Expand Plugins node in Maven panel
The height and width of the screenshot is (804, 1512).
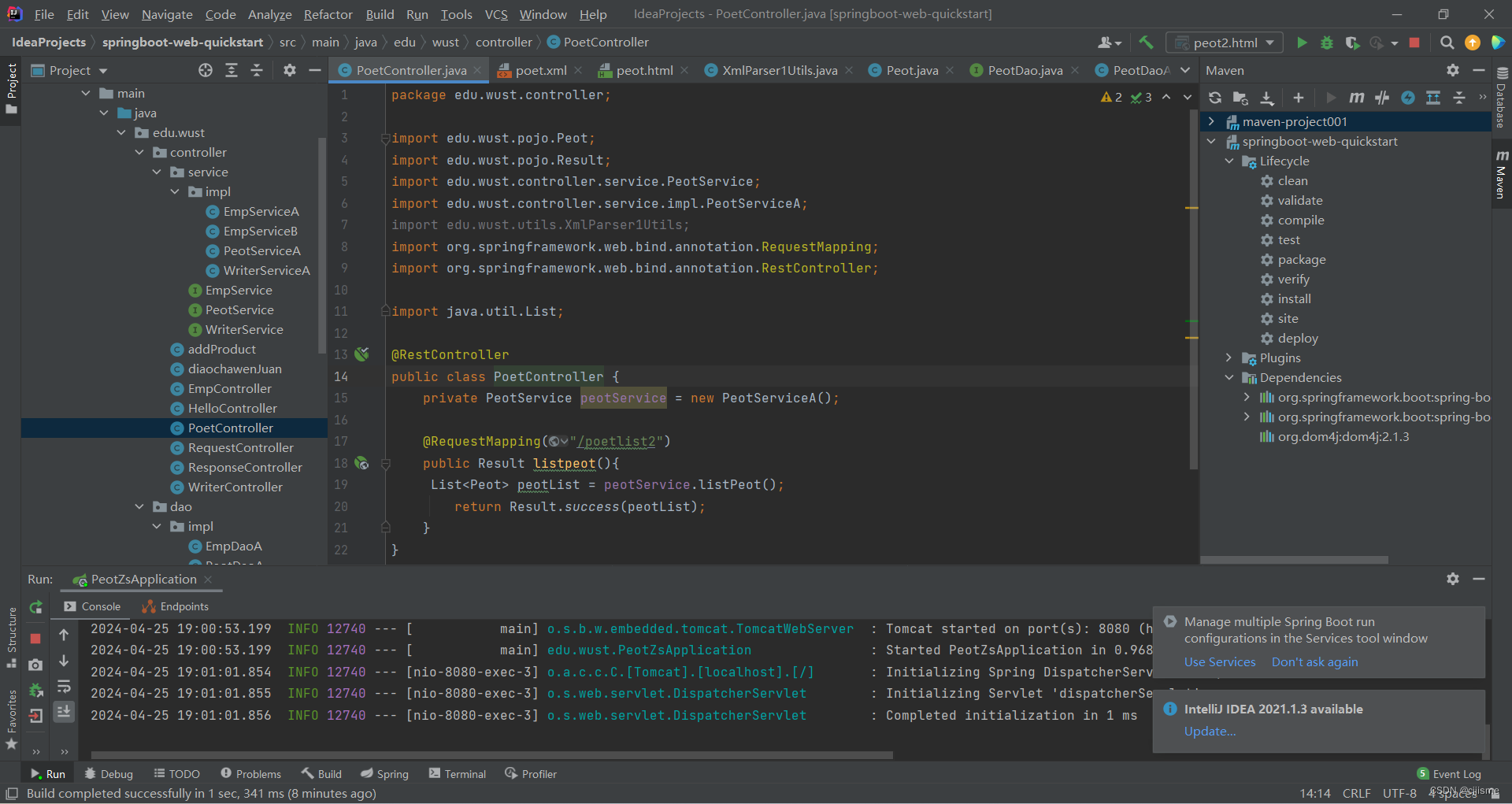pyautogui.click(x=1228, y=358)
